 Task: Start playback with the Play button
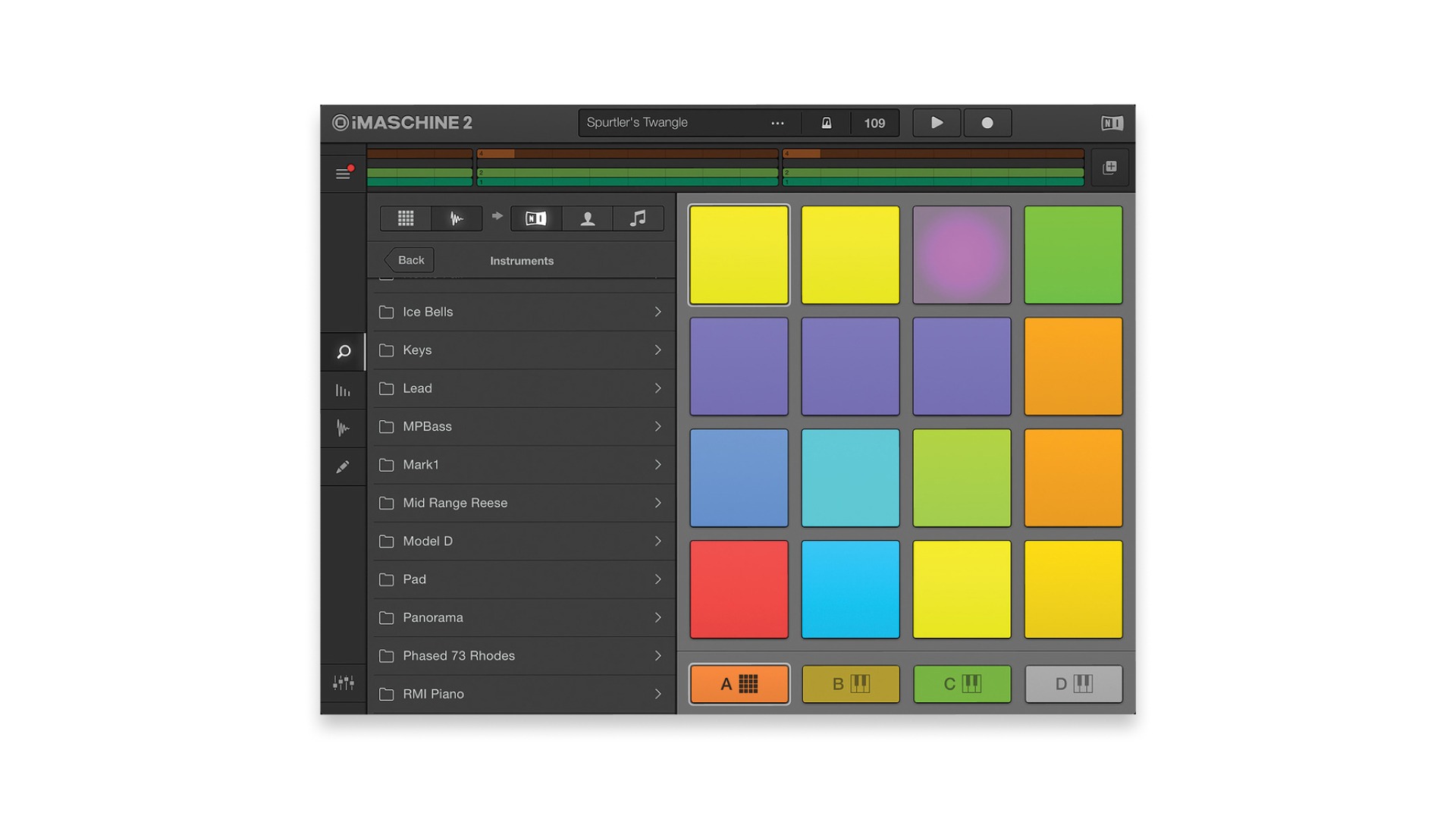pyautogui.click(x=936, y=122)
